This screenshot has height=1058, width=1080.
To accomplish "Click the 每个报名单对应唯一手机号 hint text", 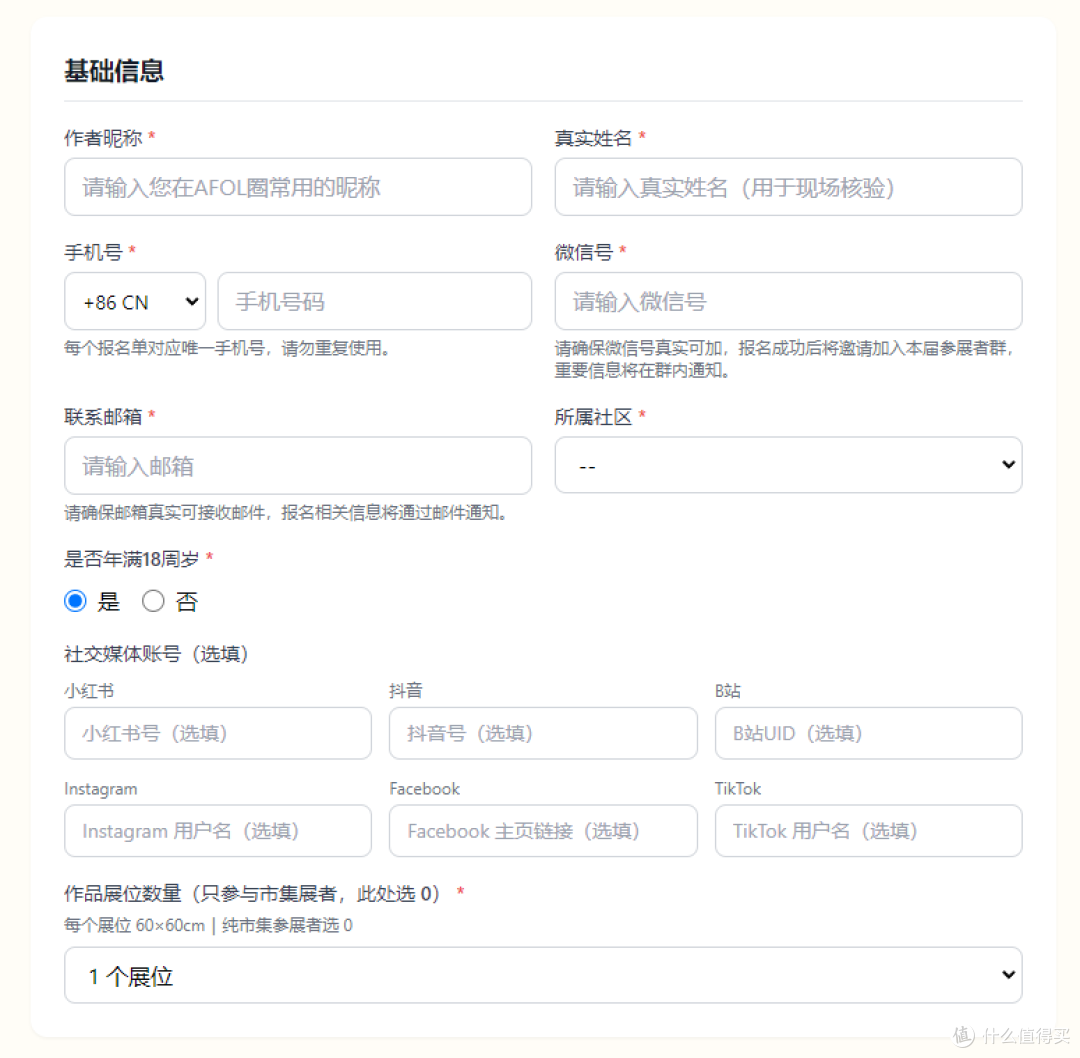I will click(x=228, y=348).
